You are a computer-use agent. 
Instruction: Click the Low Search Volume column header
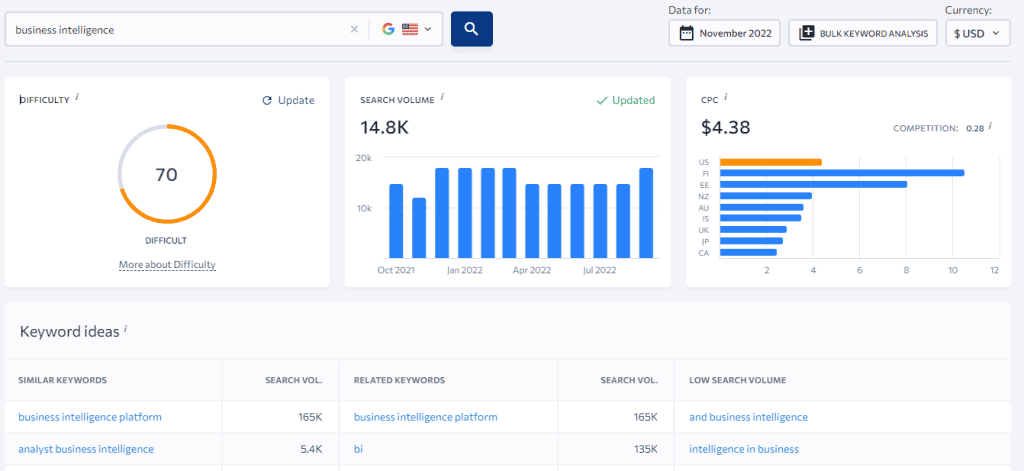click(x=738, y=380)
